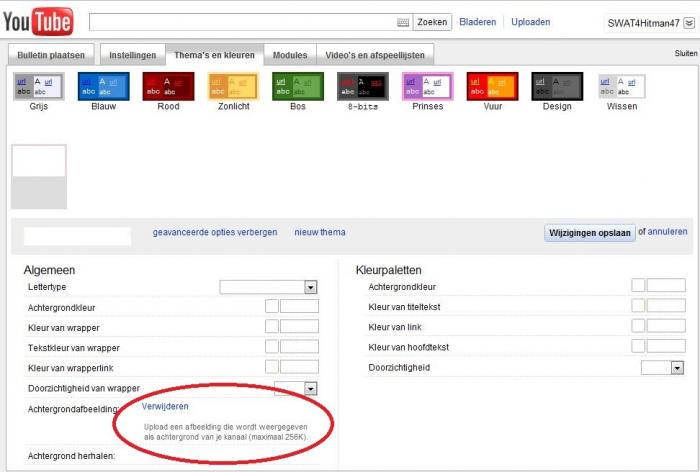The height and width of the screenshot is (472, 700).
Task: Click the Achtergrondafbeelding label
Action: (73, 409)
